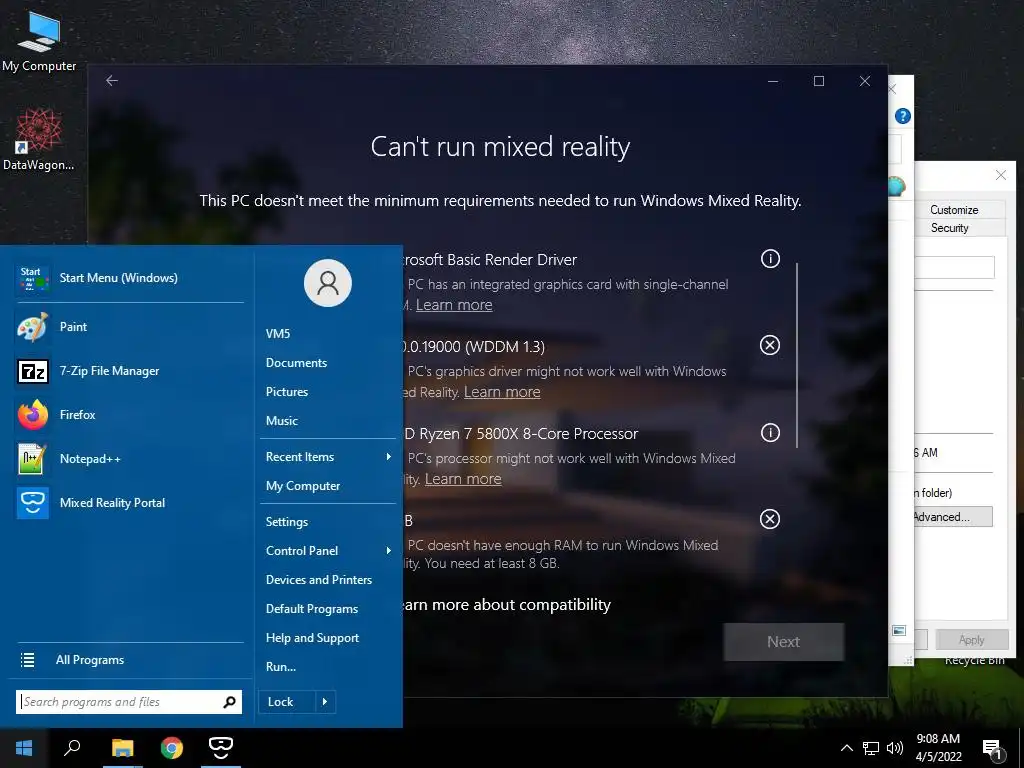
Task: Open Devices and Printers
Action: point(328,580)
